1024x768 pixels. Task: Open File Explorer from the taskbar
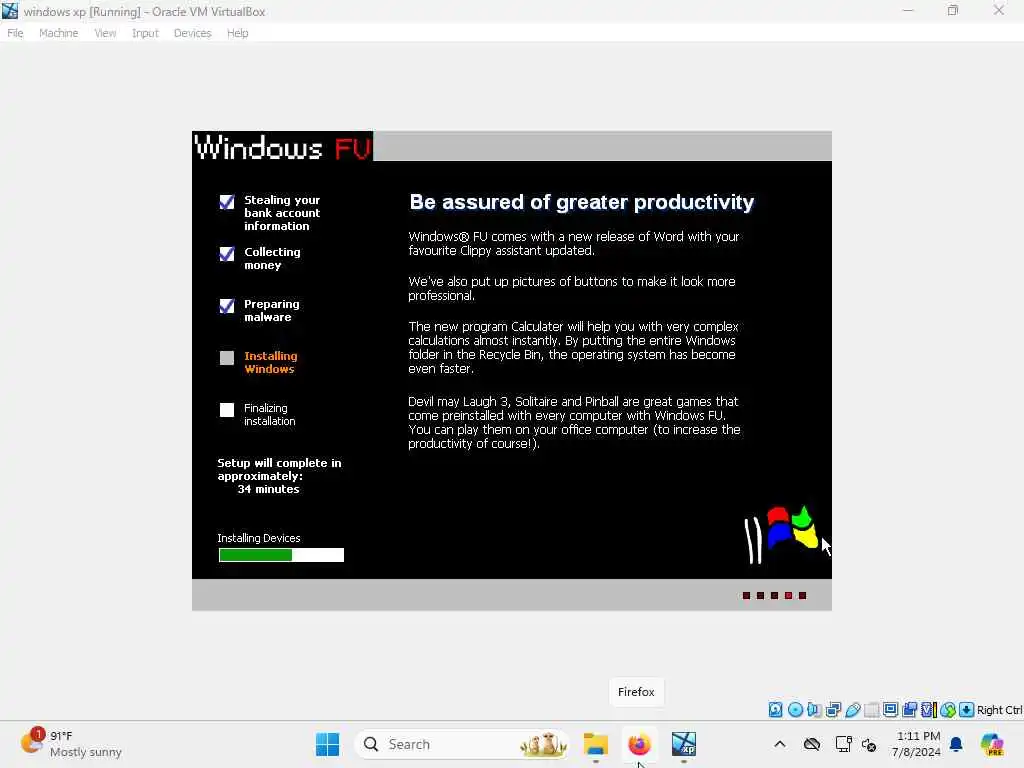pos(596,744)
